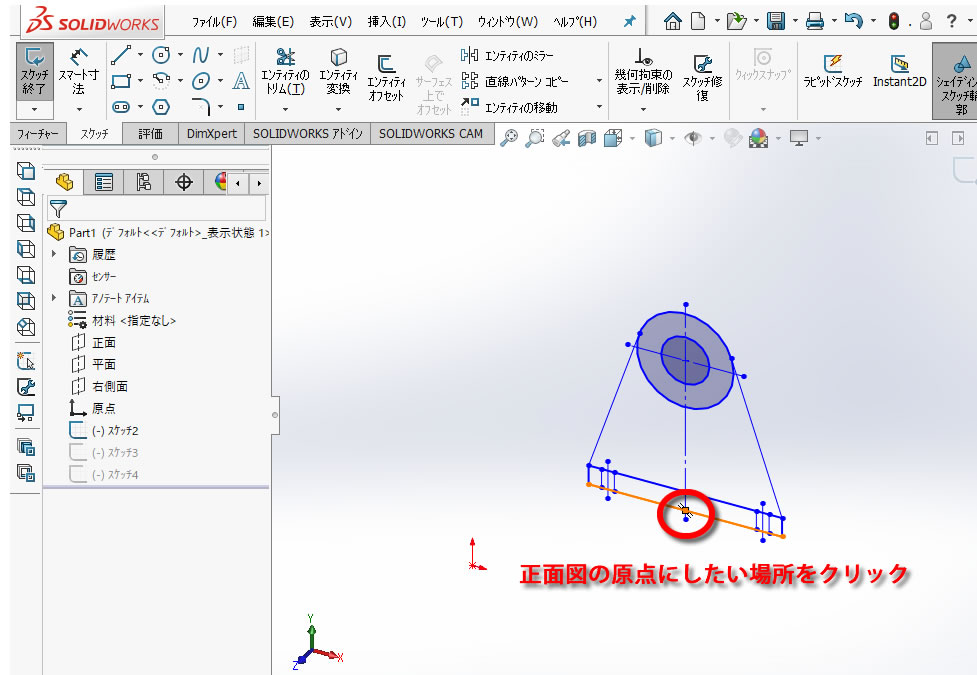
Task: Open dropdown under Convert Entities
Action: 338,110
